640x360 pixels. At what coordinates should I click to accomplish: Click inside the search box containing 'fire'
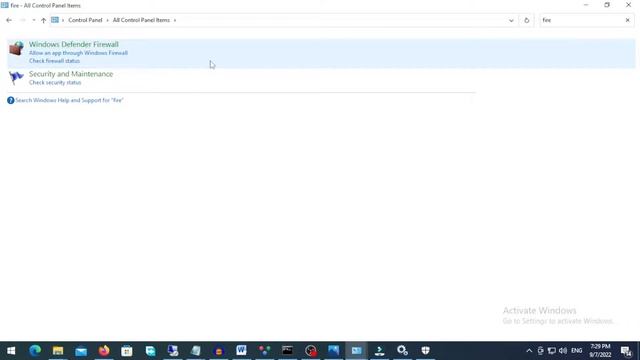click(582, 20)
